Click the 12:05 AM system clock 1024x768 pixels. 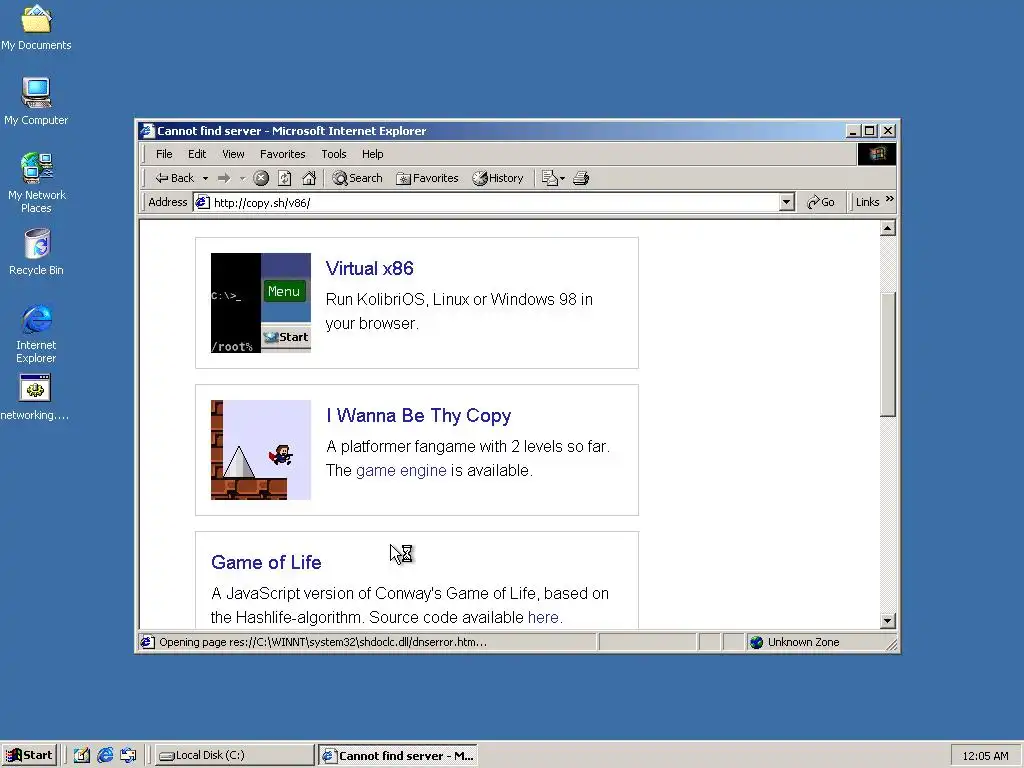pyautogui.click(x=985, y=756)
